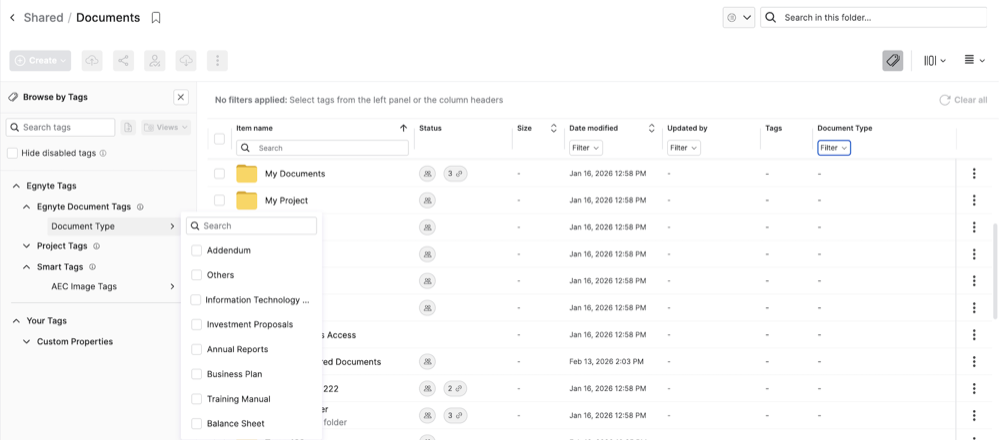Click the share icon in toolbar

124,60
